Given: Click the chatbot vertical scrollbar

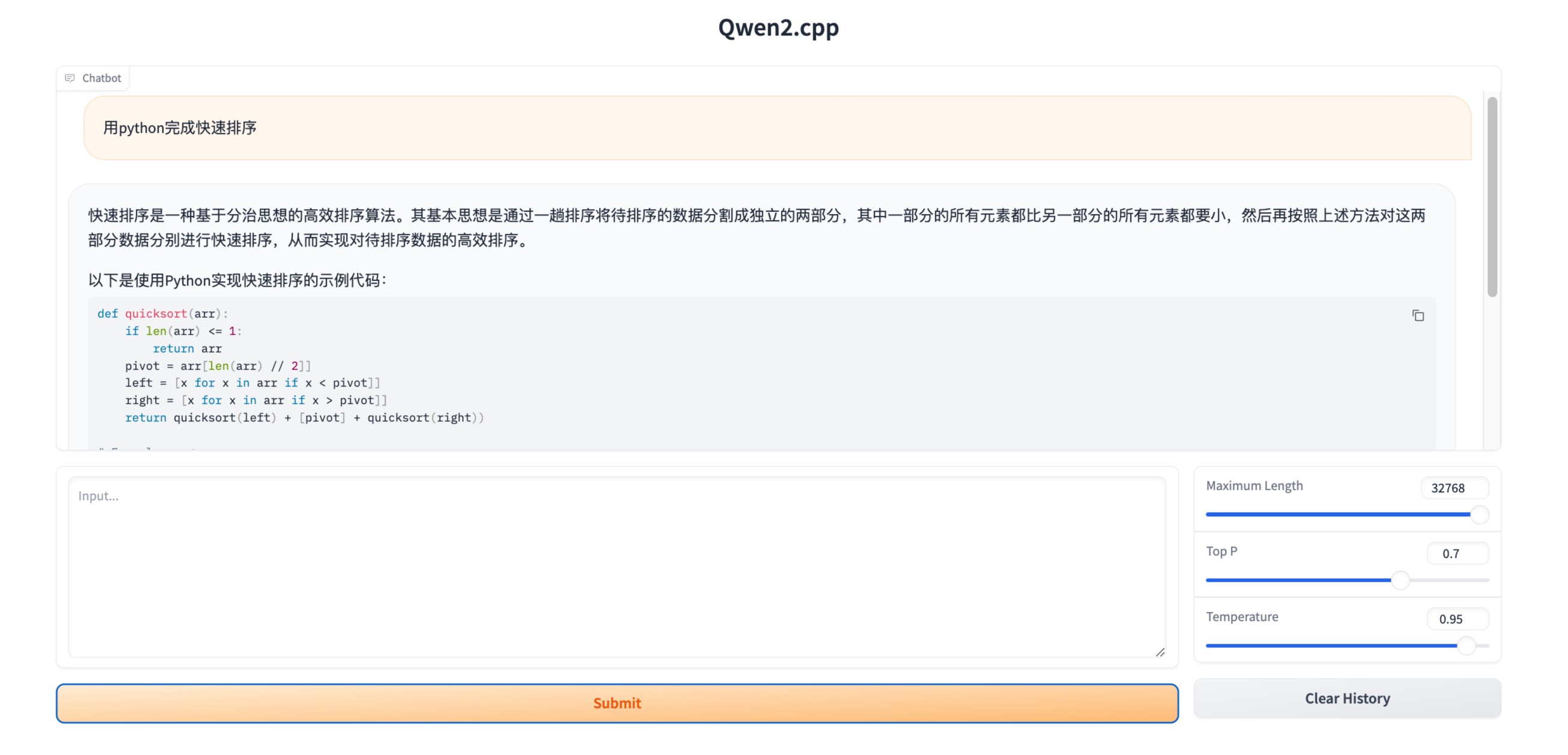Looking at the screenshot, I should [x=1491, y=196].
